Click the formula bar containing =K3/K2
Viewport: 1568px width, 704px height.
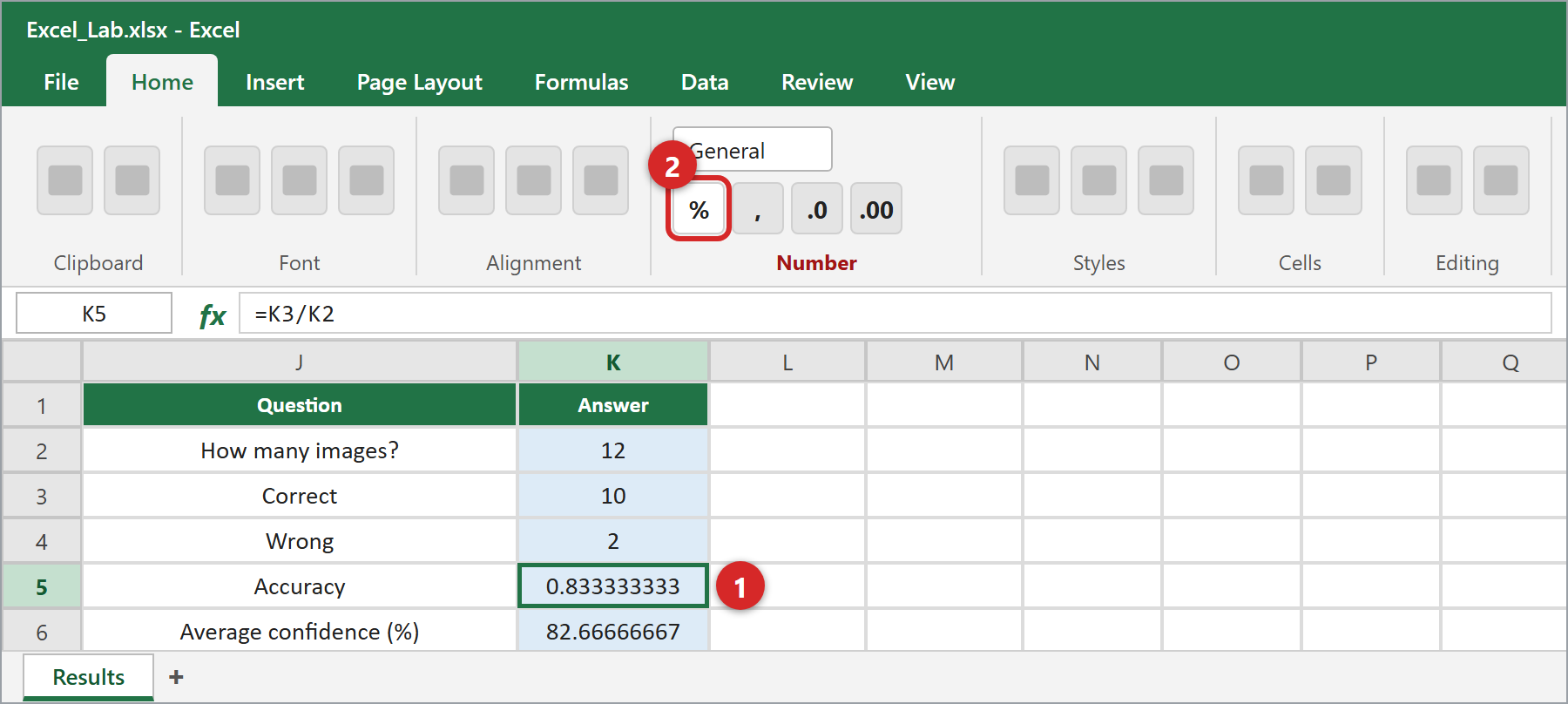896,314
